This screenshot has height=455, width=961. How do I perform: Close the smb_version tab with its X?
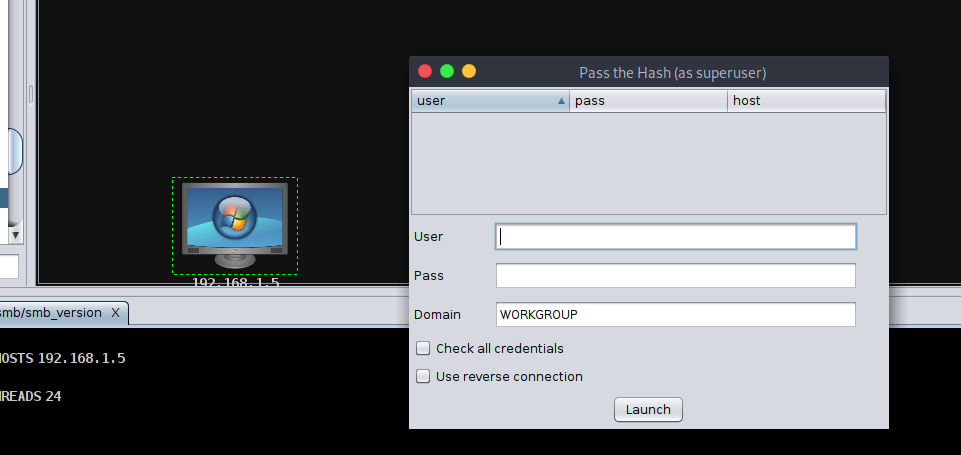[115, 313]
